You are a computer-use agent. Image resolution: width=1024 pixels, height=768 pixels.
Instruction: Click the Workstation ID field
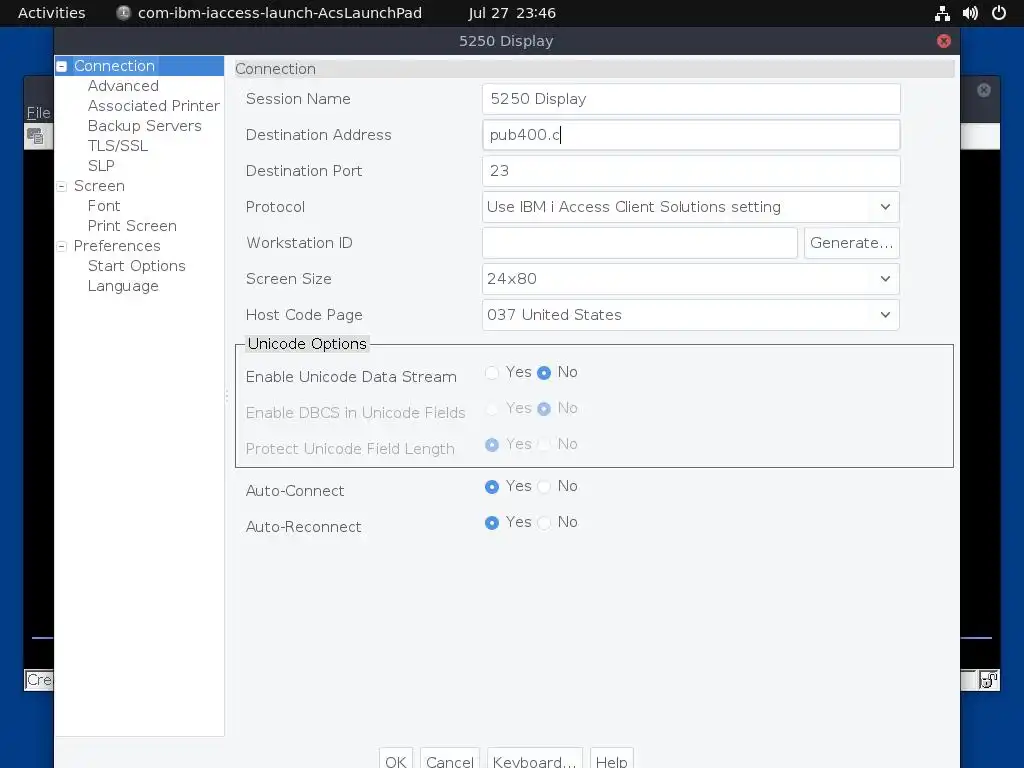639,243
